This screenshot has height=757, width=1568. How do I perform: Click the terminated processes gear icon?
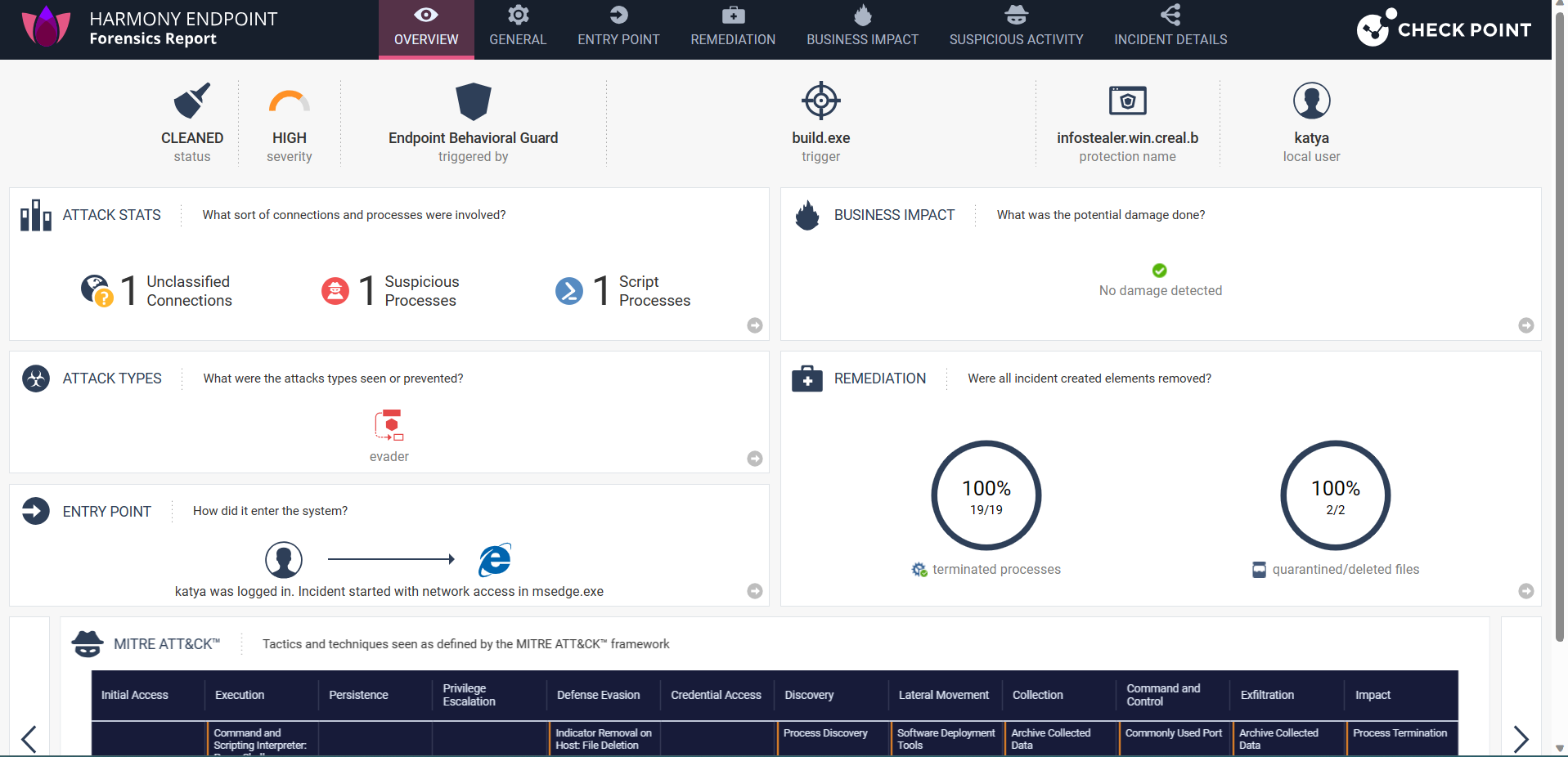click(x=919, y=569)
